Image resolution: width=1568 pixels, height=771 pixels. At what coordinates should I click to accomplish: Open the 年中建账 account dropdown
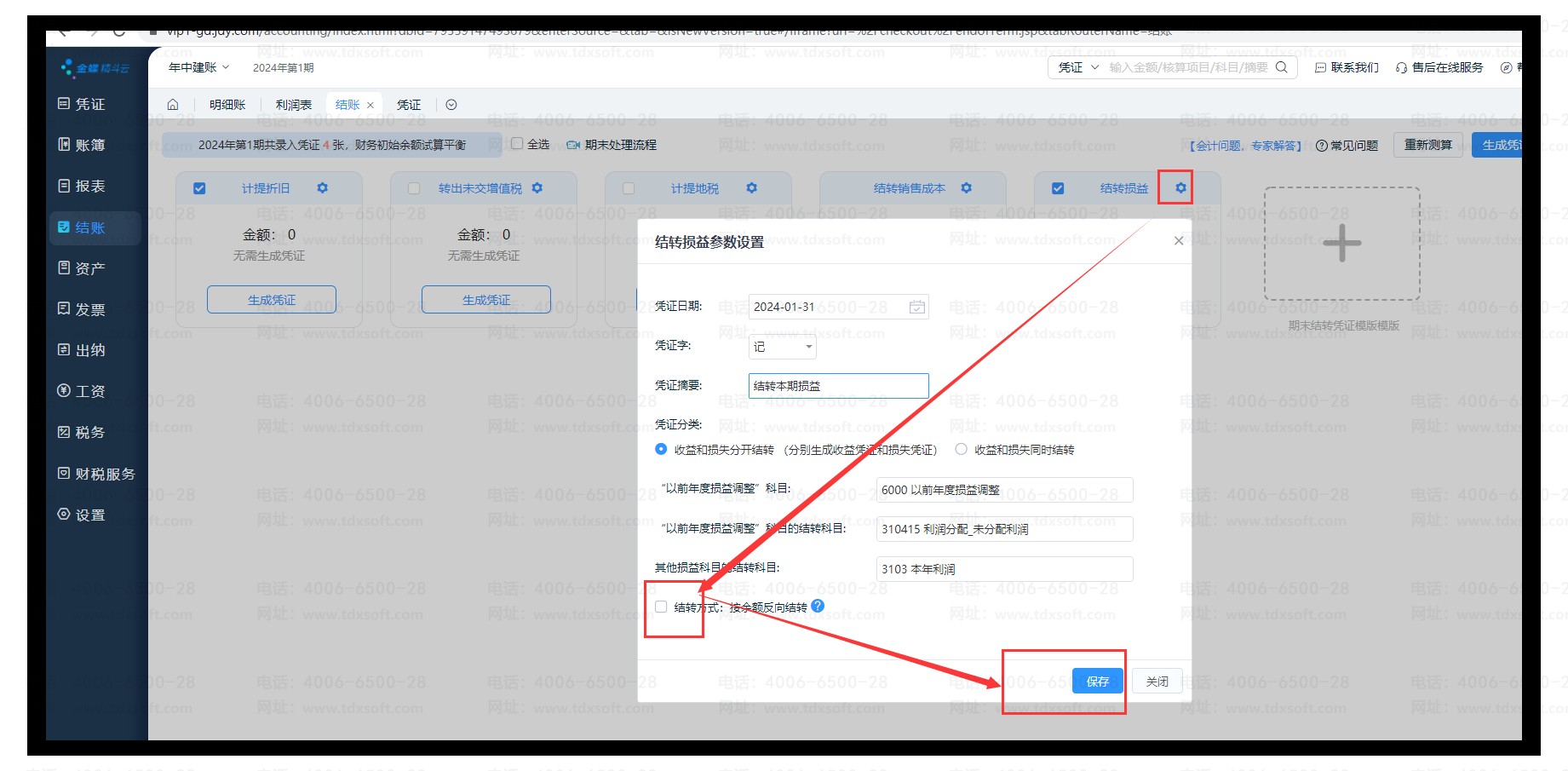tap(198, 67)
